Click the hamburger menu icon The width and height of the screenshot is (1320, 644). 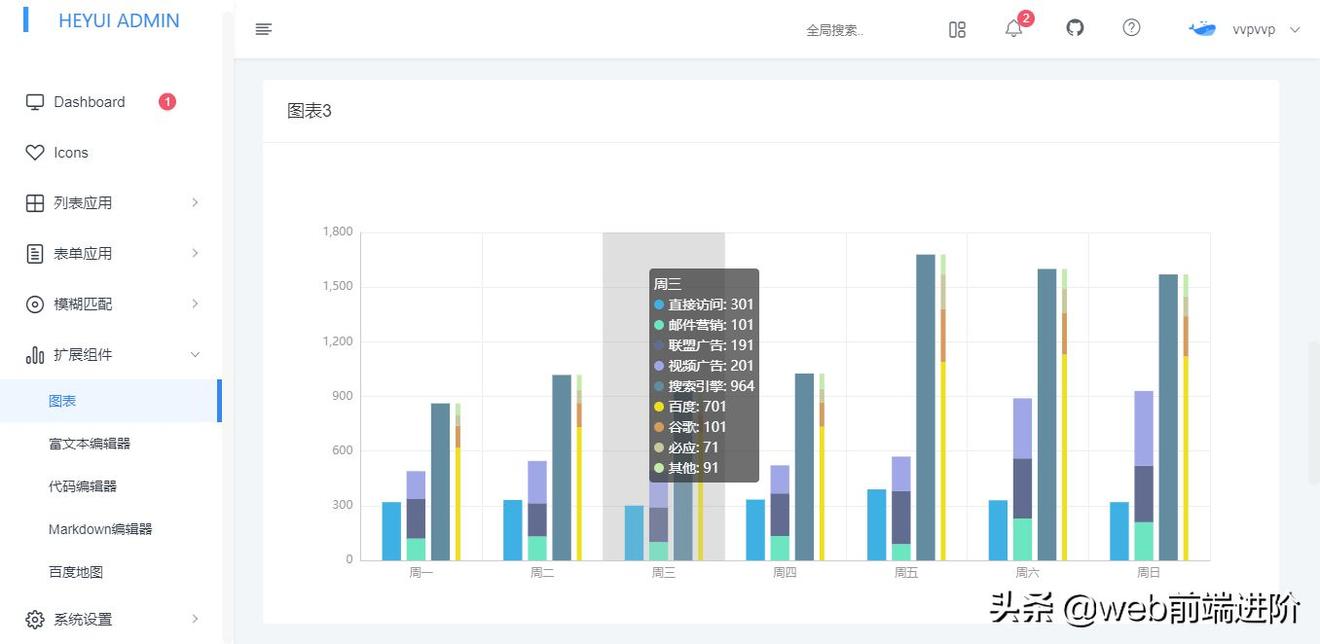tap(263, 29)
